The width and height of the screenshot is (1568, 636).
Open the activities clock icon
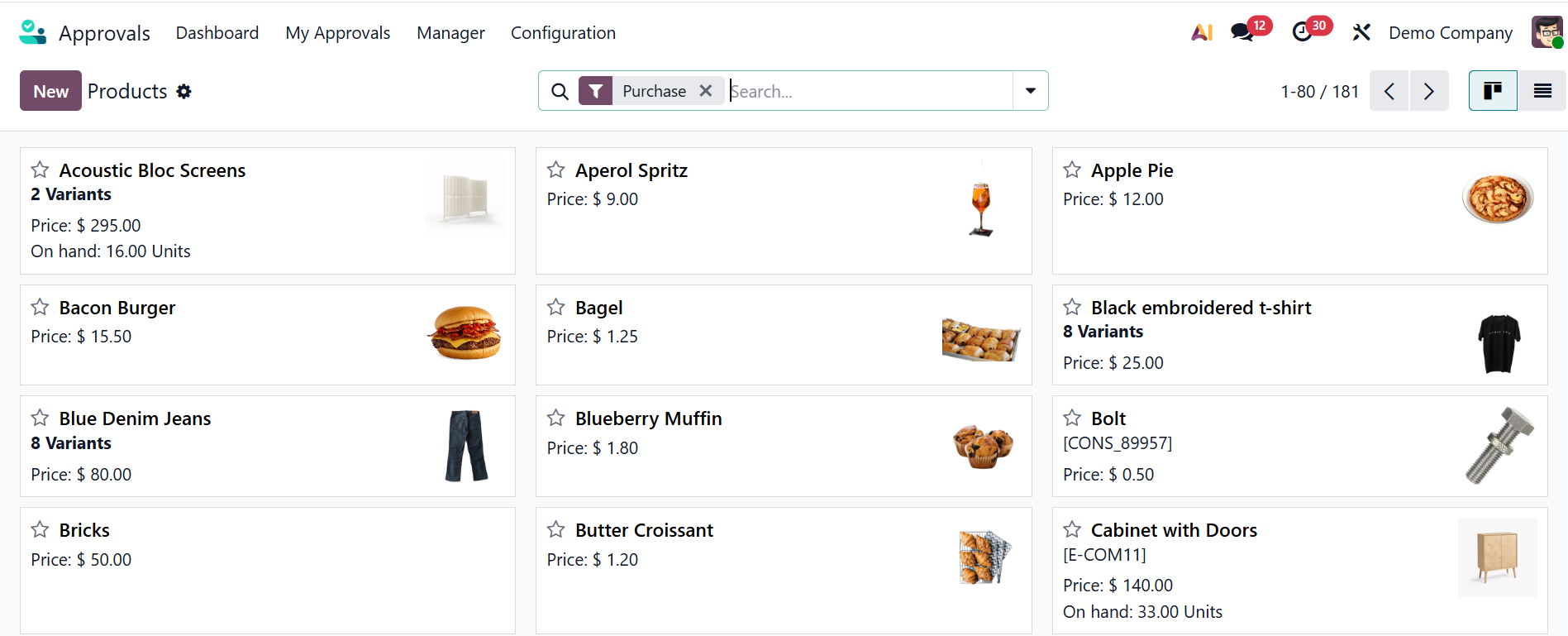pos(1302,32)
